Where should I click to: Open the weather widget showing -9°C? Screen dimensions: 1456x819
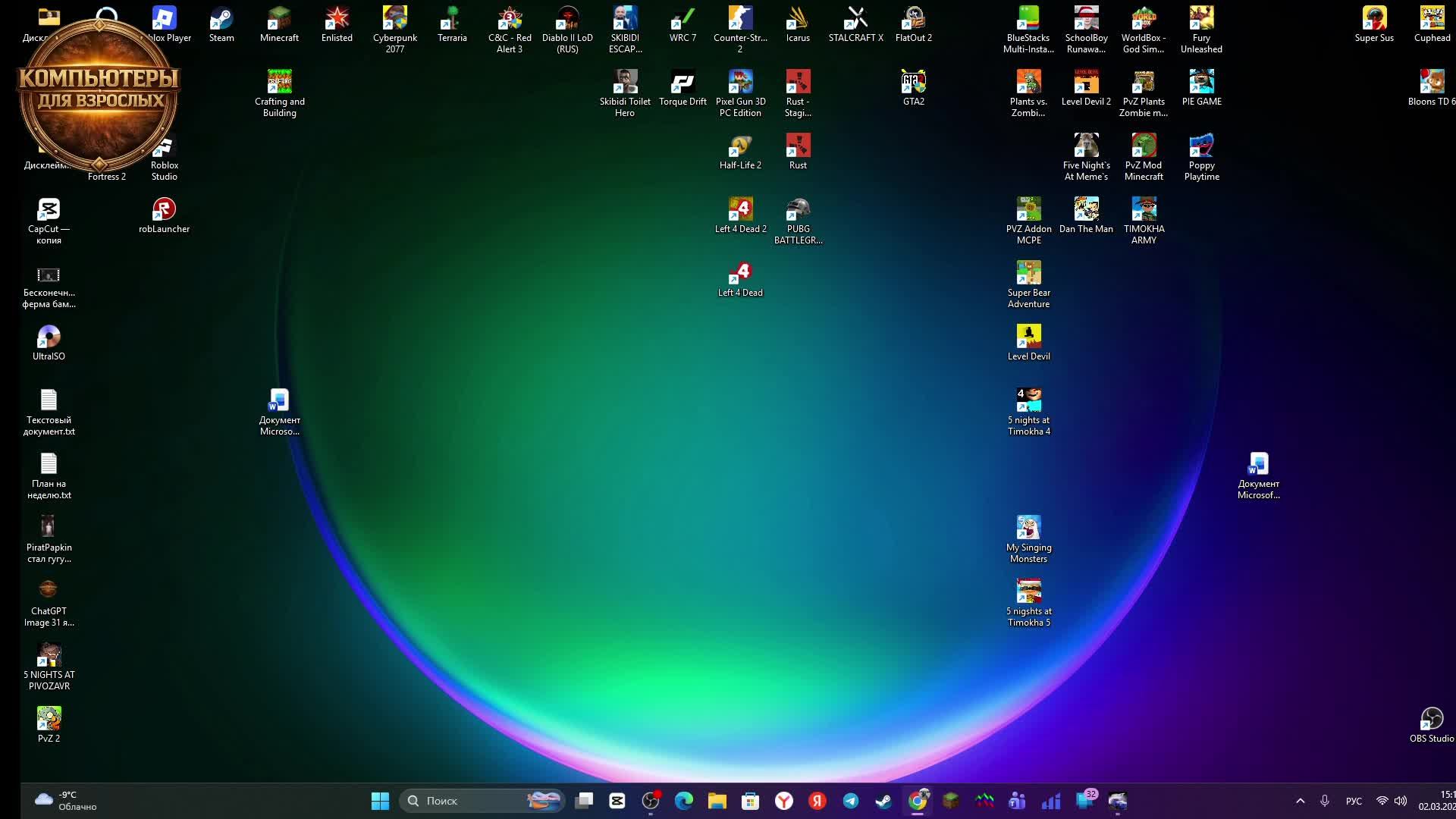(x=67, y=801)
